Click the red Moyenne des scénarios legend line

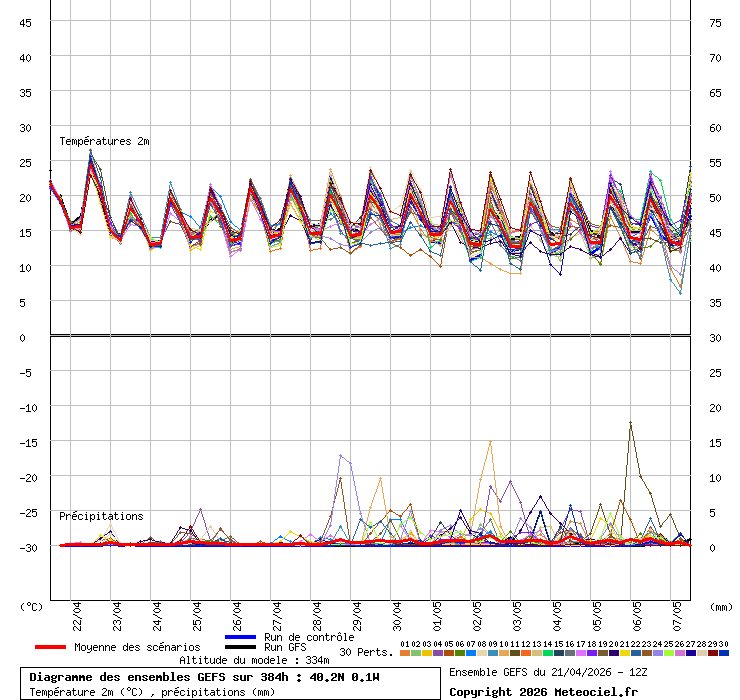50,647
